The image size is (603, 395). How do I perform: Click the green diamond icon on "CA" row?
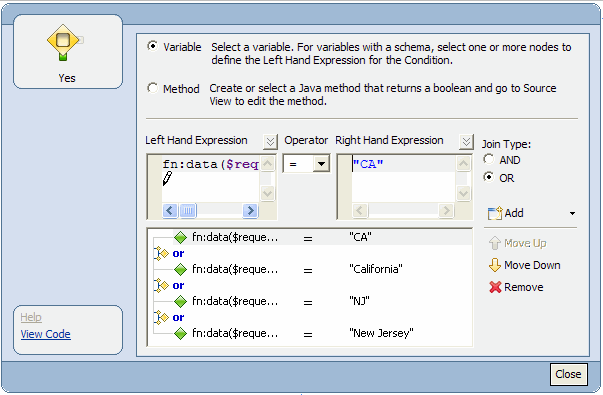click(180, 238)
